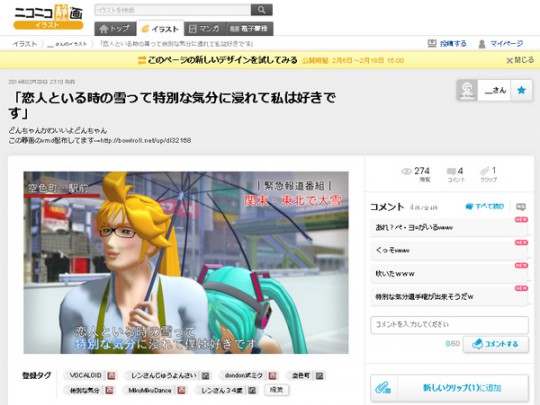Click the icon next to レンさん34歳 tag
This screenshot has height=405, width=540.
[x=252, y=391]
